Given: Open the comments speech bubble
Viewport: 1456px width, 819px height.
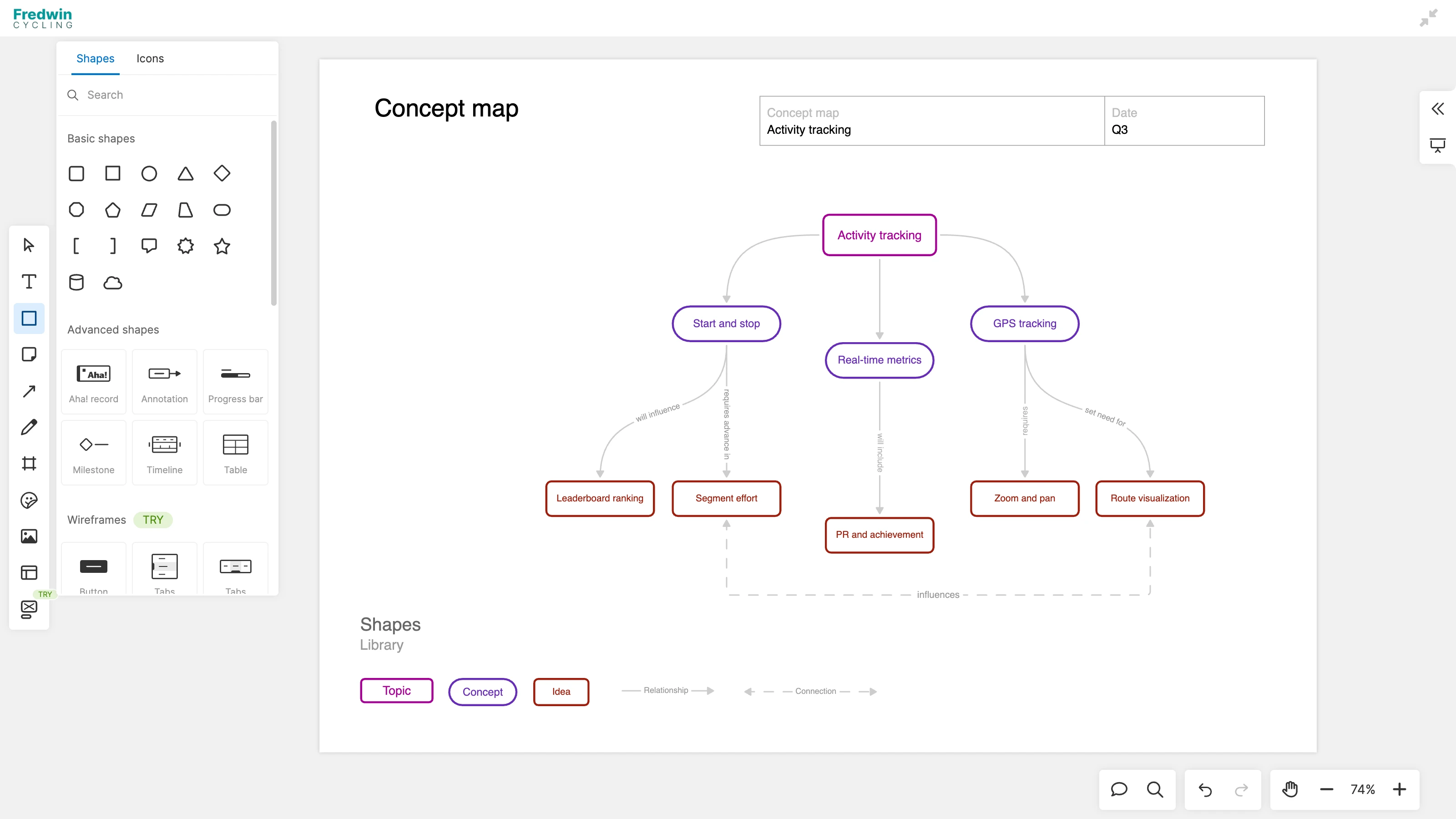Looking at the screenshot, I should 1118,789.
